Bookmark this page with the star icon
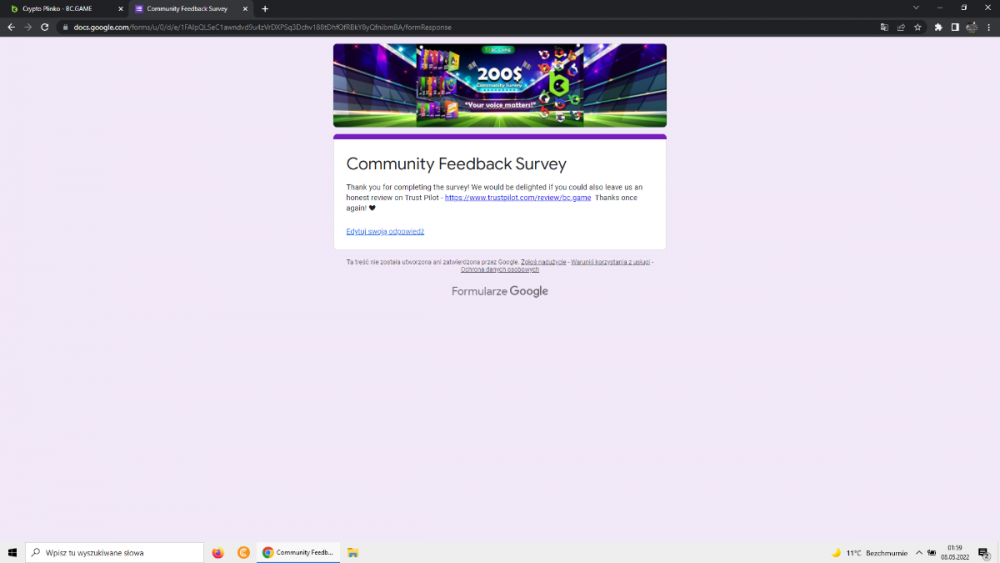 click(x=917, y=27)
